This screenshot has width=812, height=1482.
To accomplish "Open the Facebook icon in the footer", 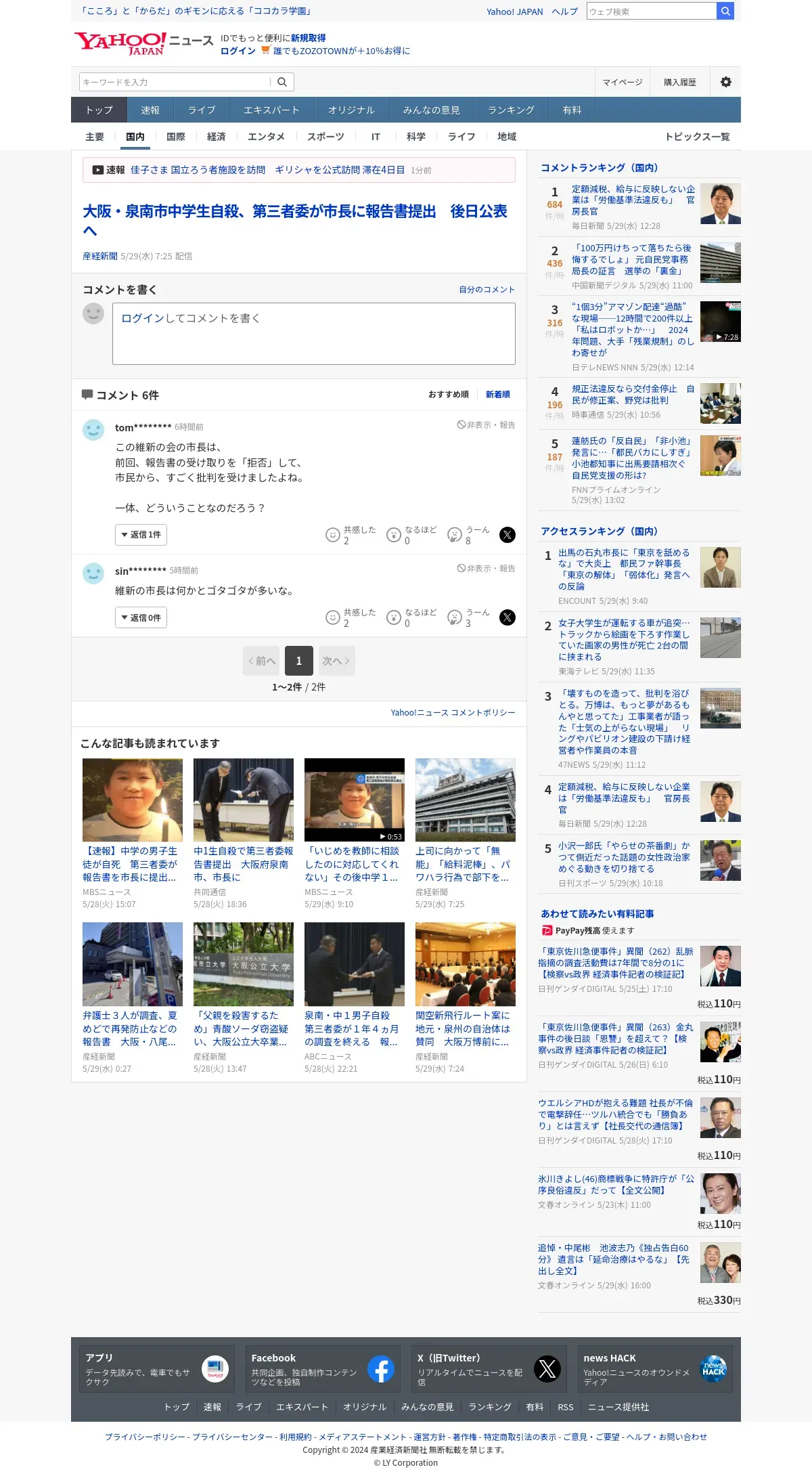I will coord(381,1369).
